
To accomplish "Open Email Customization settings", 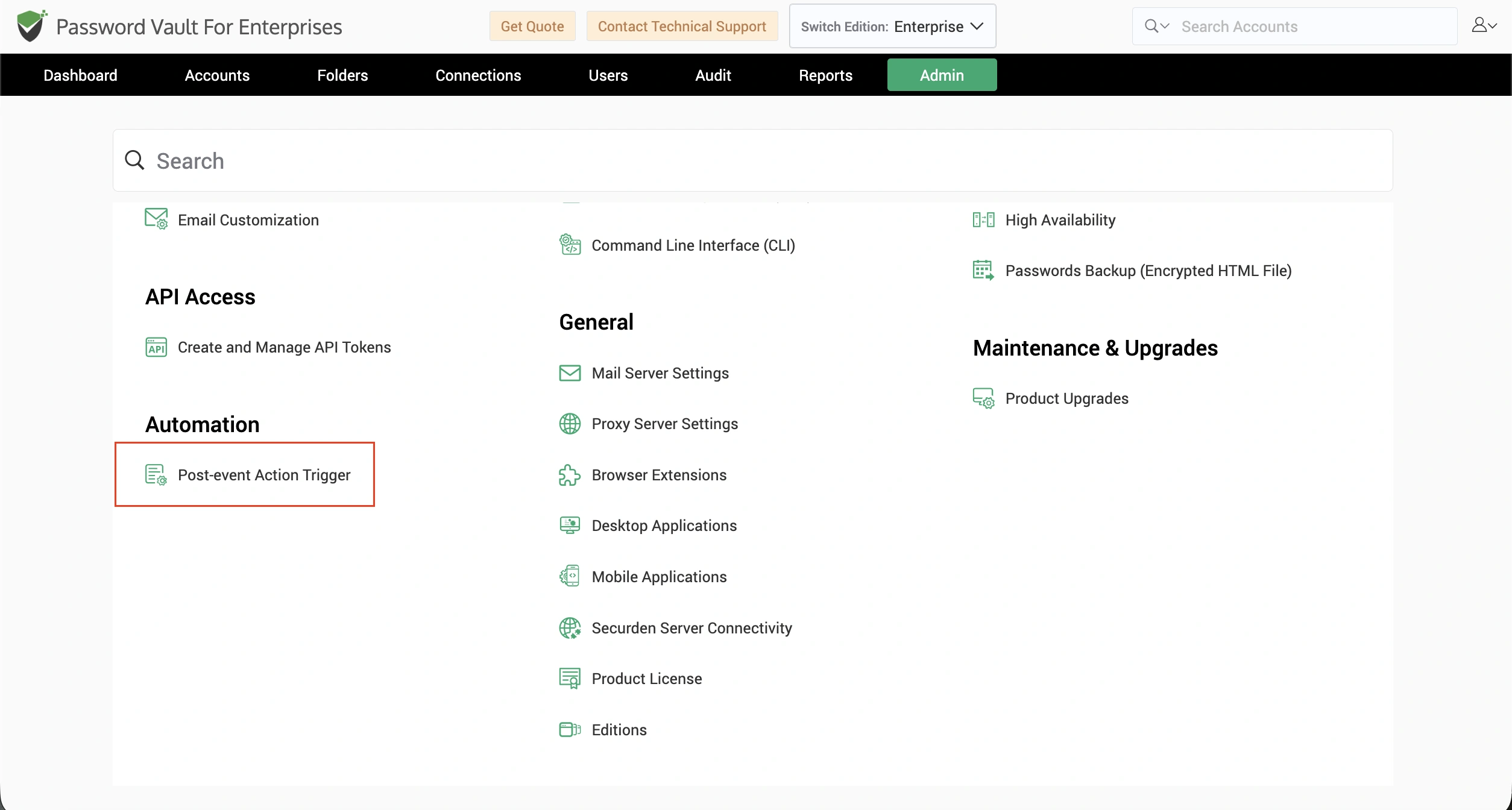I will (x=248, y=220).
